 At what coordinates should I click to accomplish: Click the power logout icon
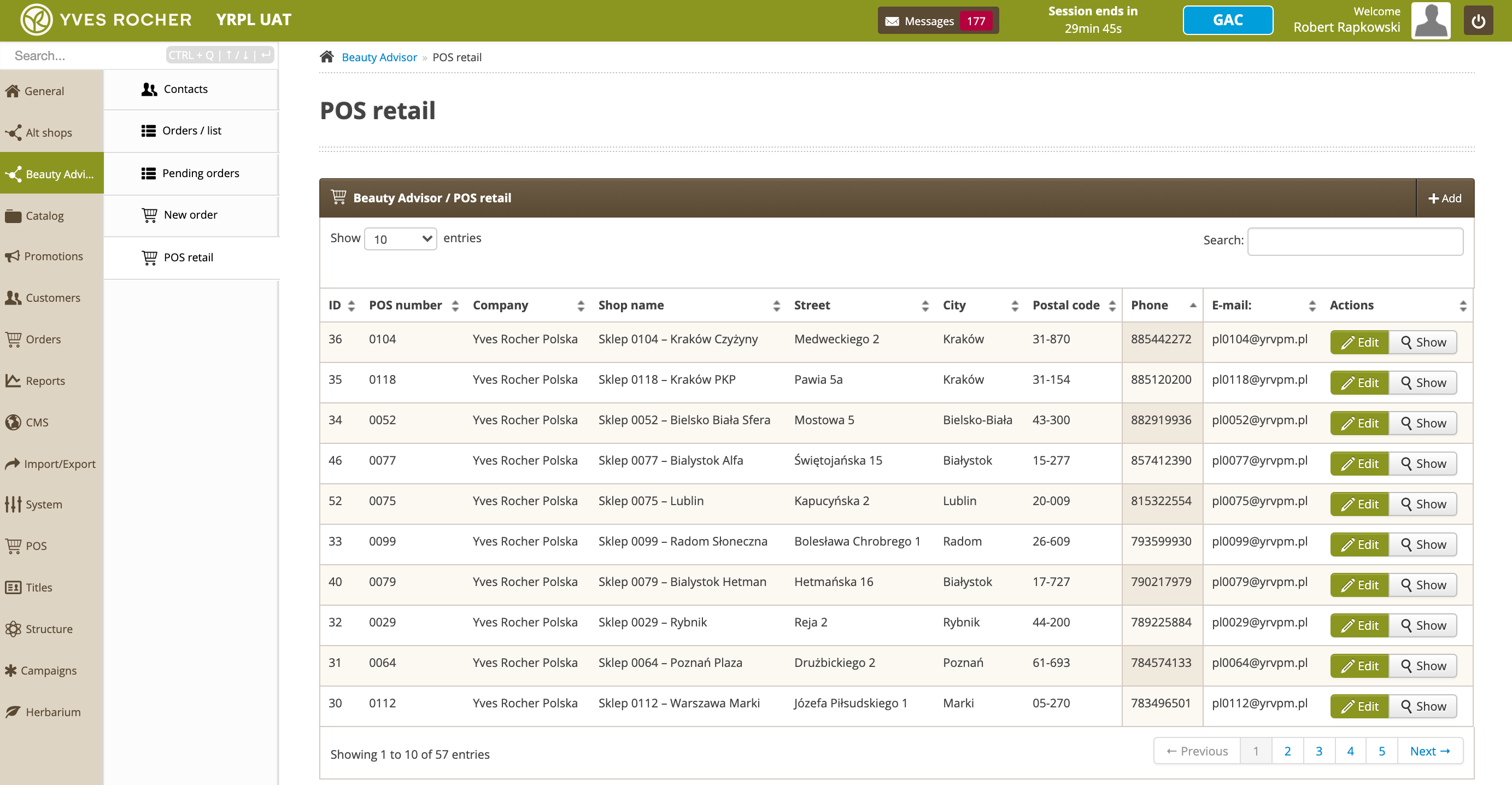[1478, 21]
